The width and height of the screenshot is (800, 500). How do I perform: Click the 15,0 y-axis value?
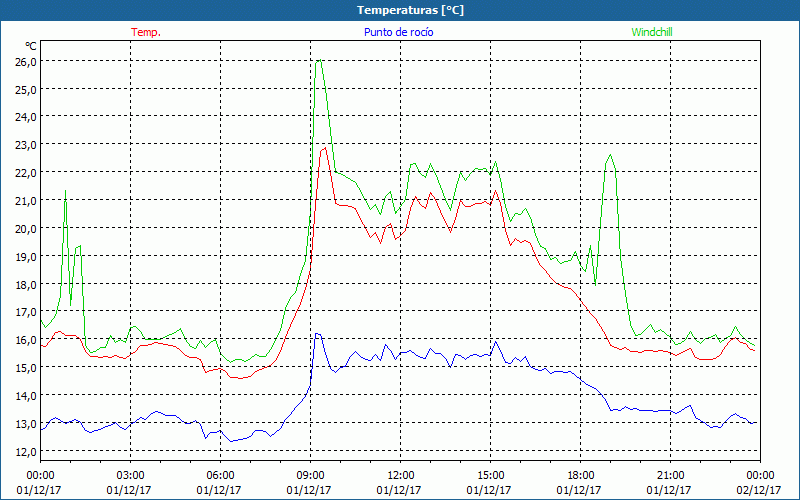(x=26, y=367)
